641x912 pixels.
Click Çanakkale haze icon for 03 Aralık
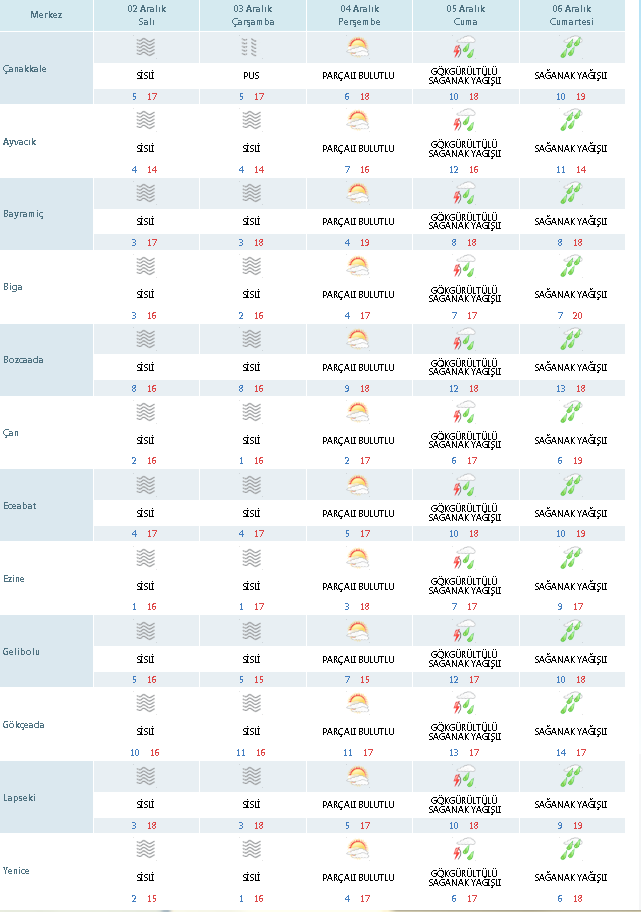(252, 47)
